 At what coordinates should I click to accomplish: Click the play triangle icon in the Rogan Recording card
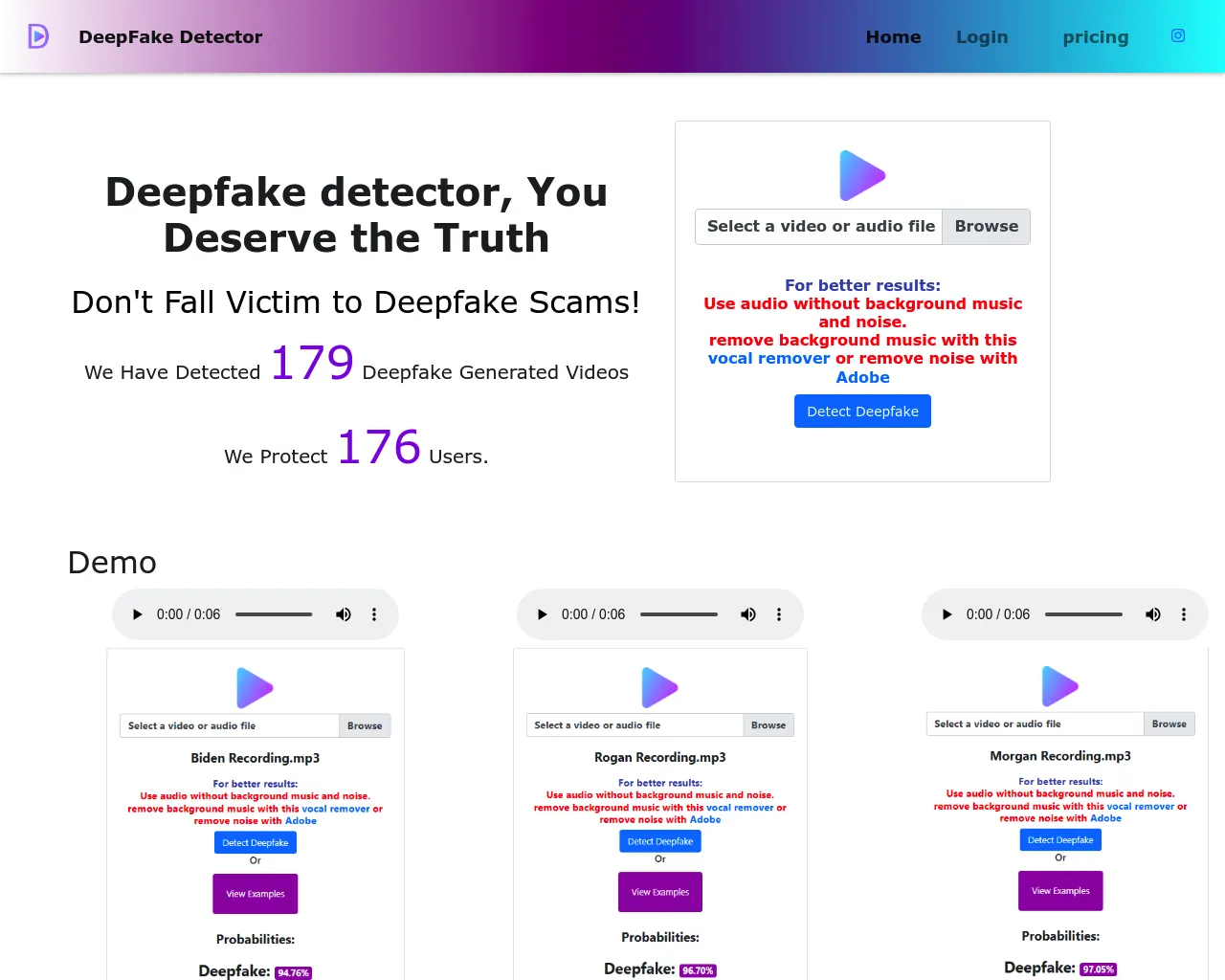point(659,687)
